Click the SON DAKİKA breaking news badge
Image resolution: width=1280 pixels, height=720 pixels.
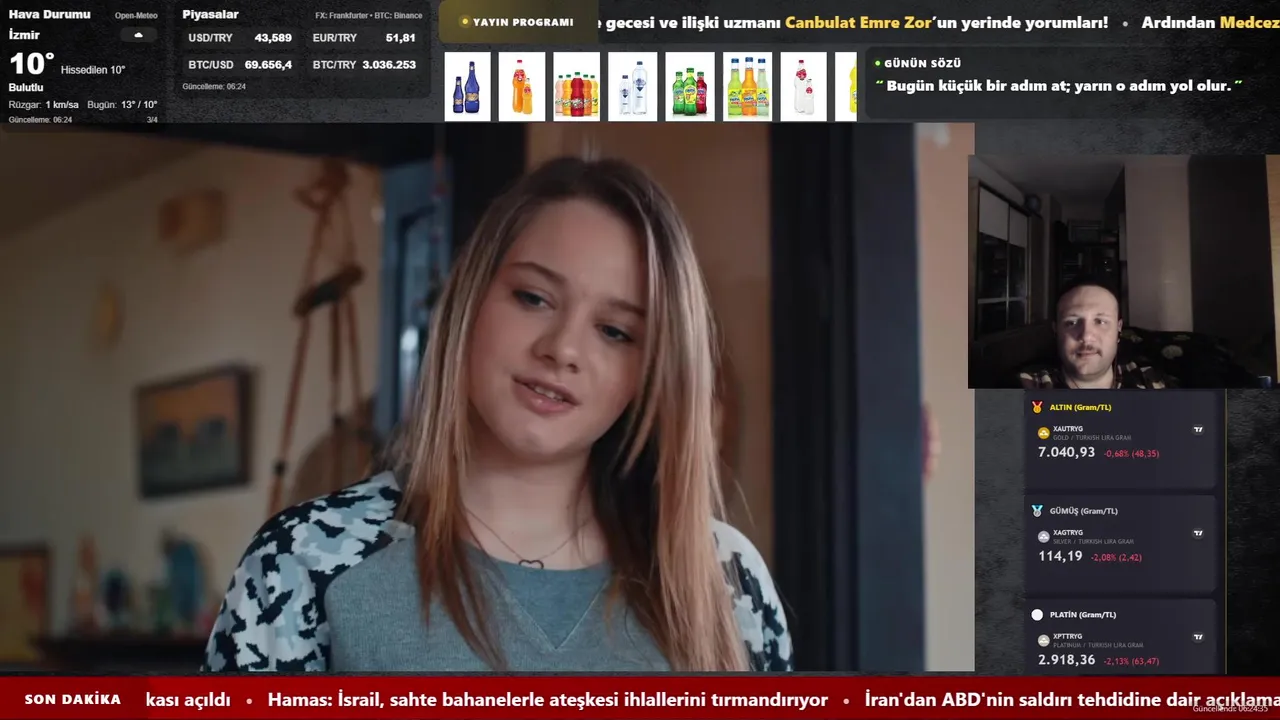[x=73, y=700]
